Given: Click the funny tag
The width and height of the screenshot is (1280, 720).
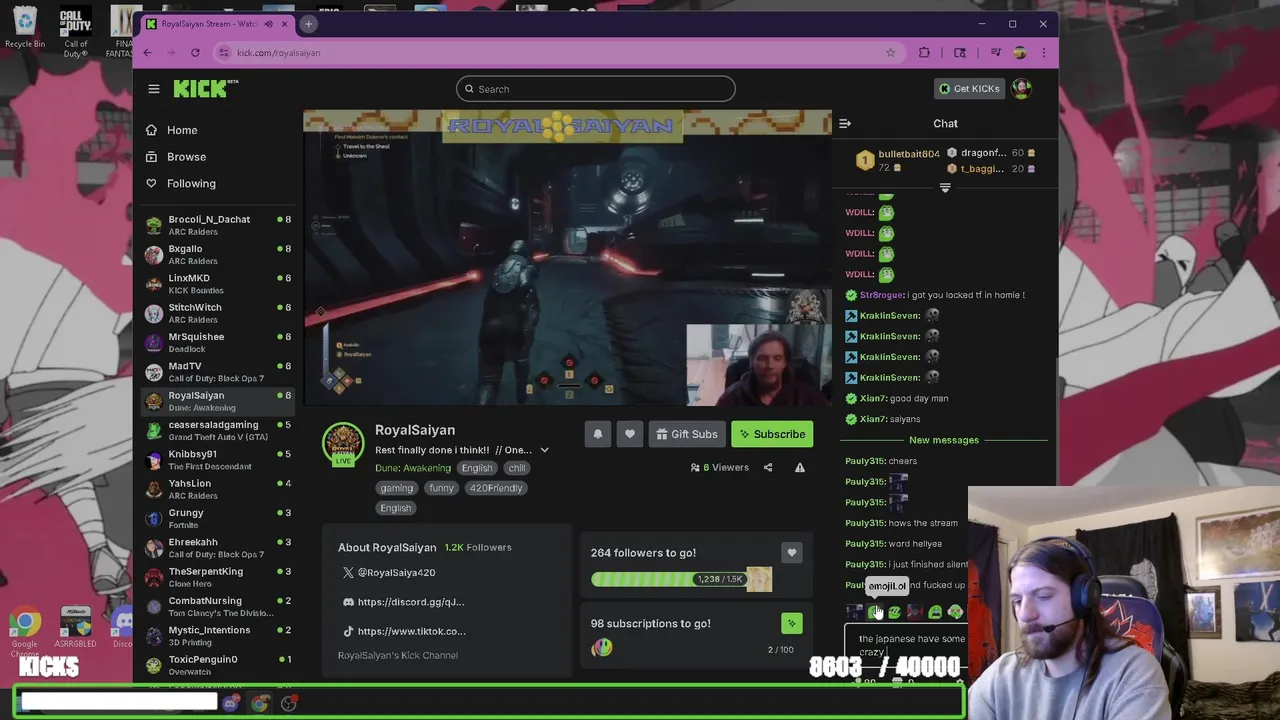Looking at the screenshot, I should pos(441,488).
